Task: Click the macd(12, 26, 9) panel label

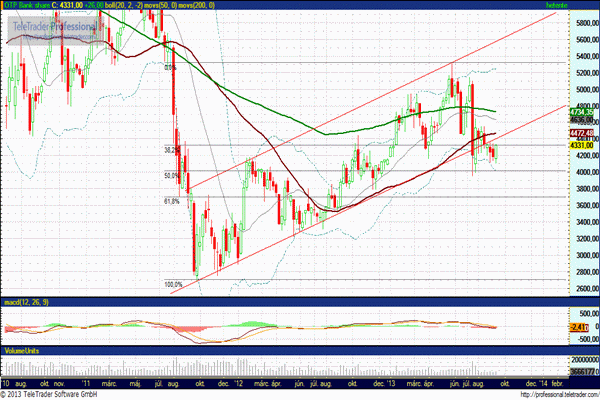Action: click(24, 302)
